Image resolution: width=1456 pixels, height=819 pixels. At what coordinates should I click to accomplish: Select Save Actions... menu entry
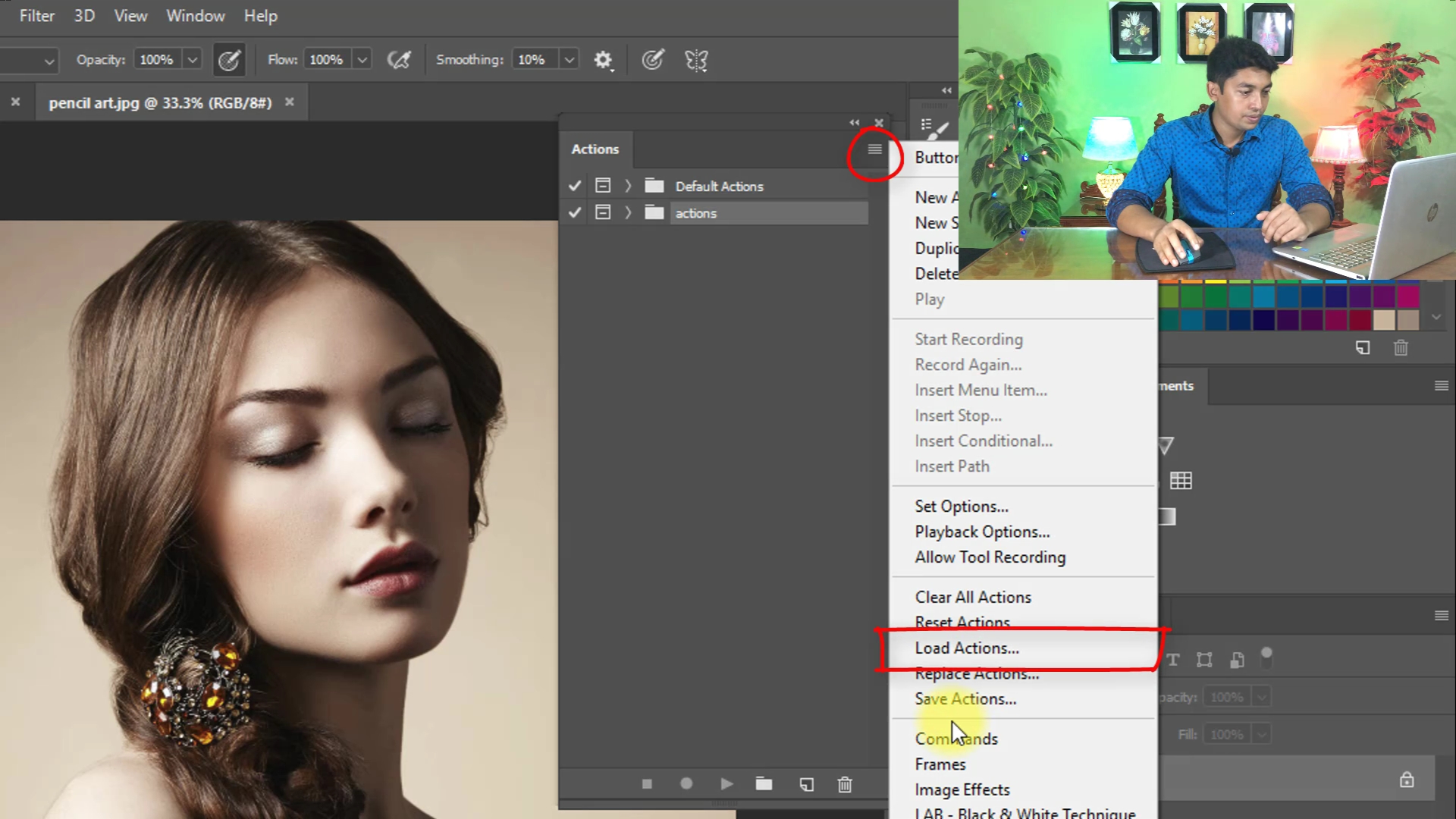tap(965, 699)
